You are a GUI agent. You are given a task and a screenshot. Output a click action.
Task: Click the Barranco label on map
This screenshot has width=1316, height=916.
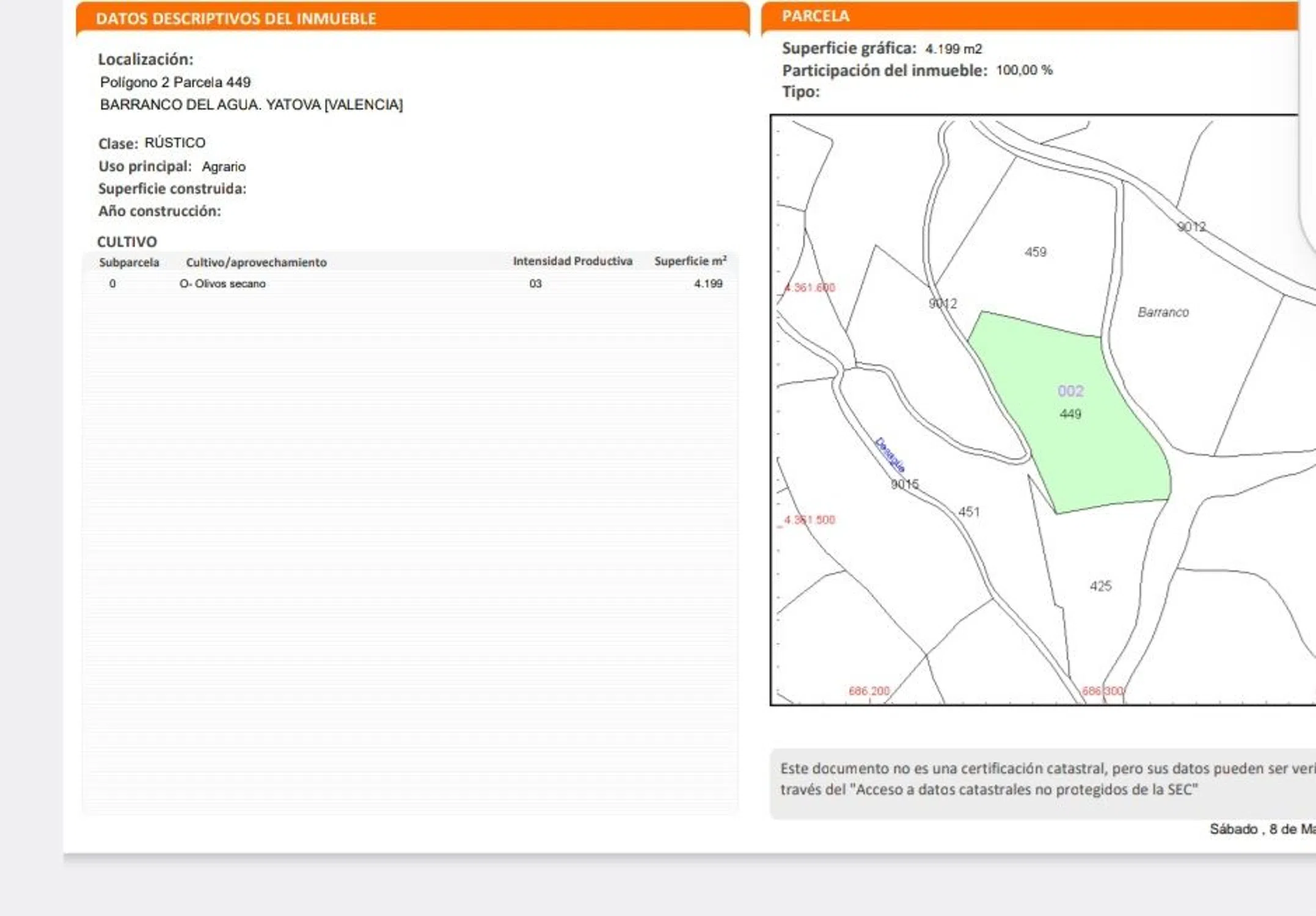tap(1163, 312)
